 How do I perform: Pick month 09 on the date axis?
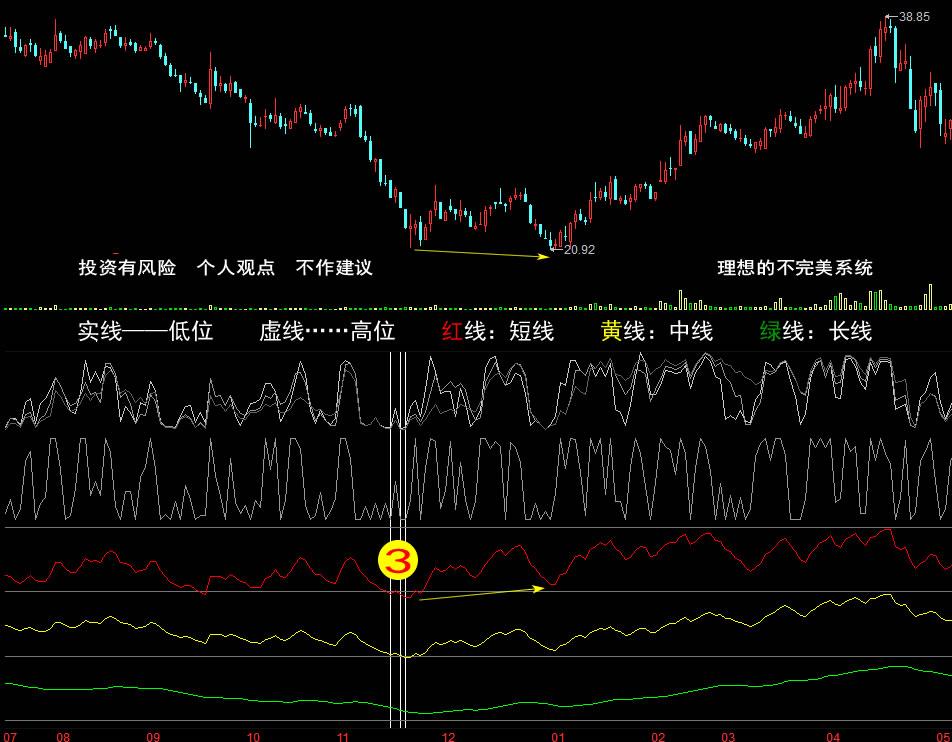[x=152, y=735]
